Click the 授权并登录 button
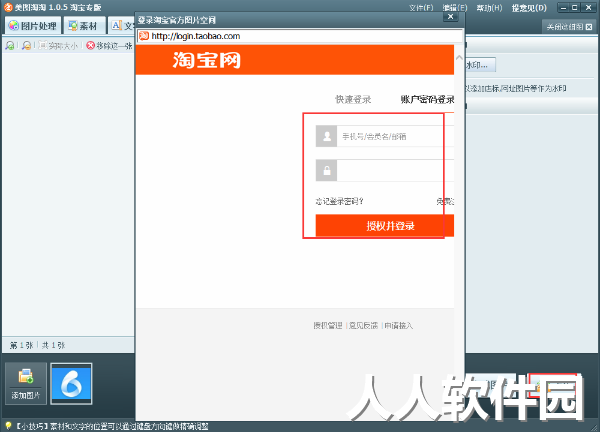 tap(385, 226)
